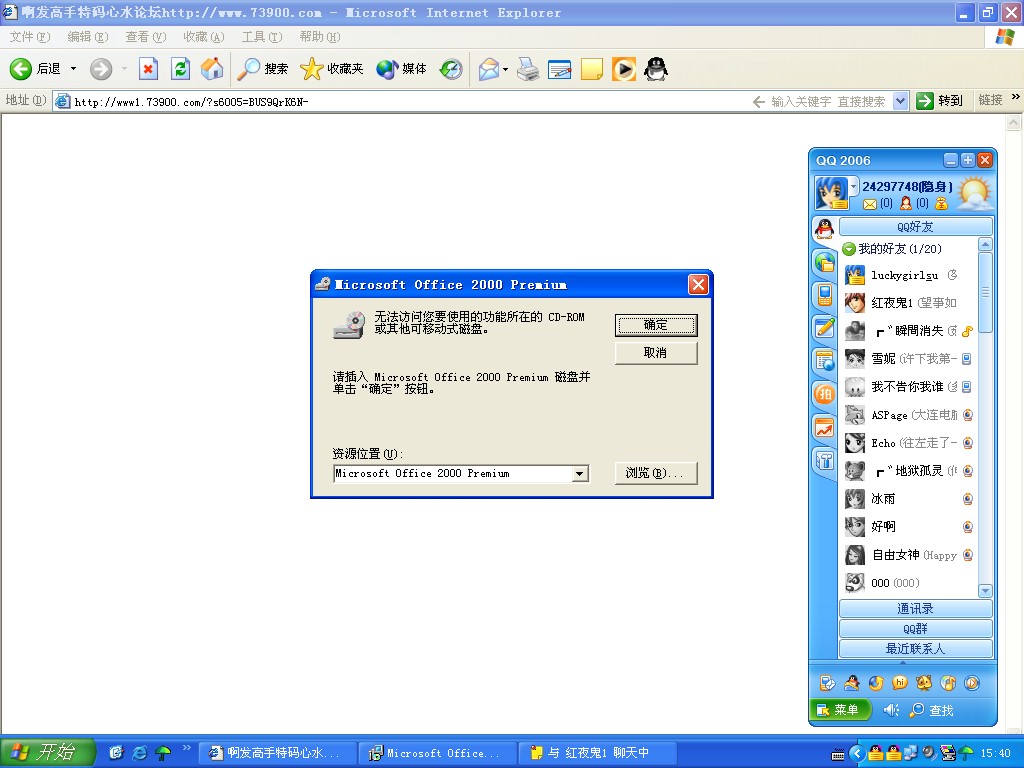Click the 输入关键字 search keyword field
The height and width of the screenshot is (768, 1024).
point(828,101)
